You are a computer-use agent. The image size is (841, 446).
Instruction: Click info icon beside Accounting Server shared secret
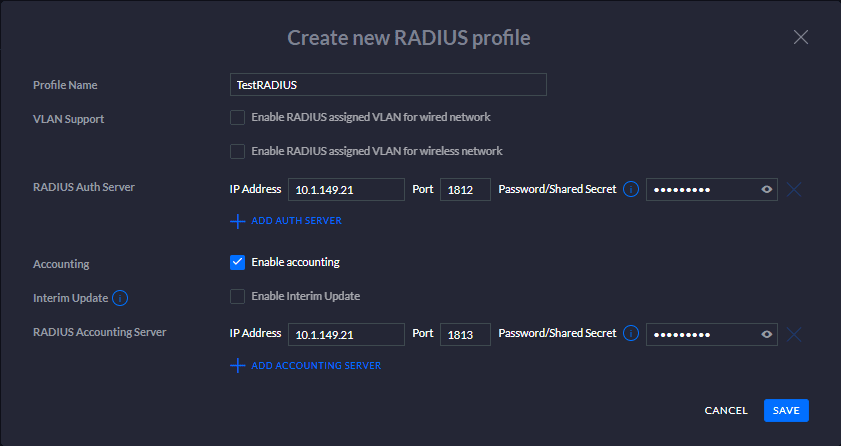[x=631, y=334]
